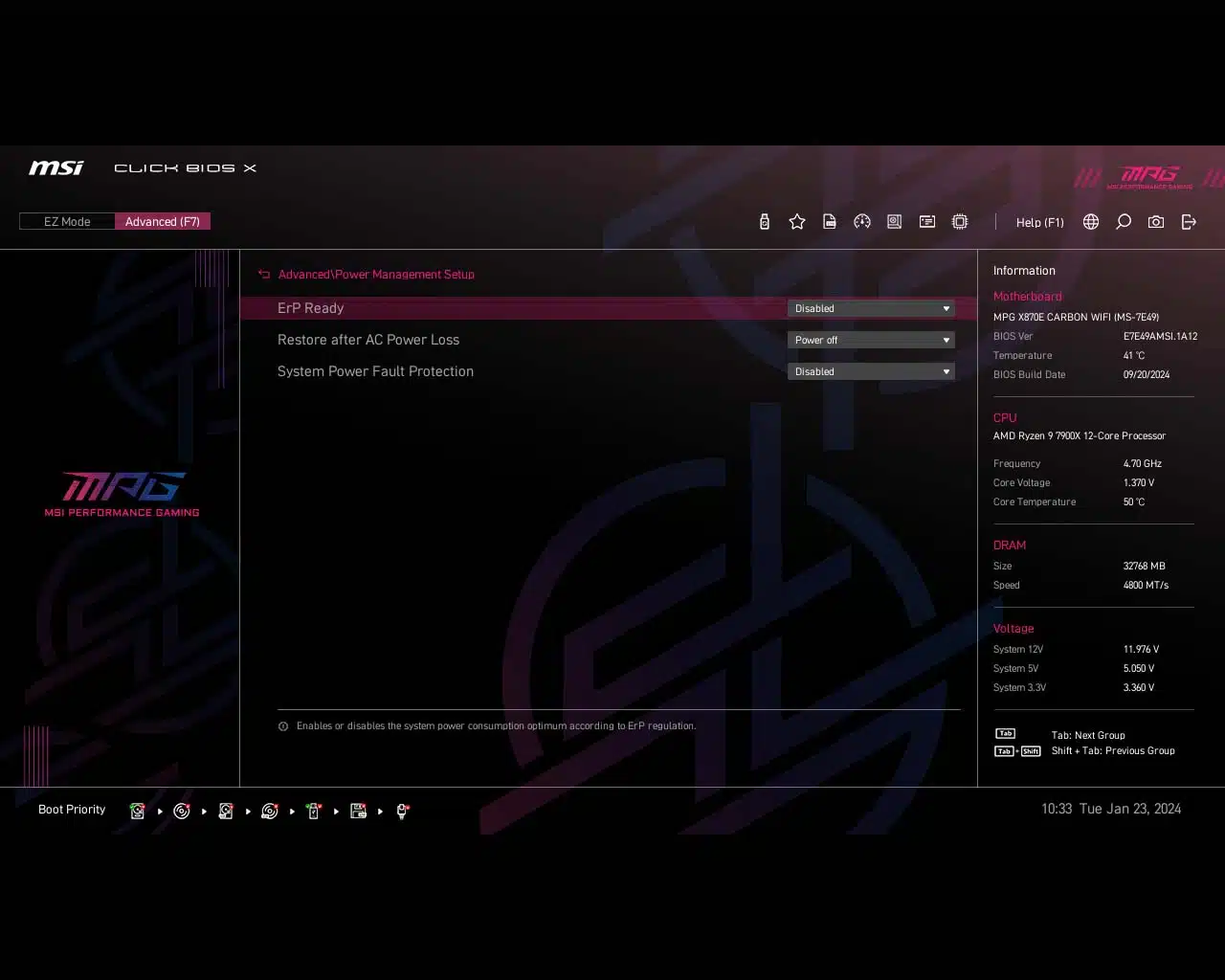Click the Voltage heading in Information panel
Image resolution: width=1225 pixels, height=980 pixels.
click(1013, 629)
